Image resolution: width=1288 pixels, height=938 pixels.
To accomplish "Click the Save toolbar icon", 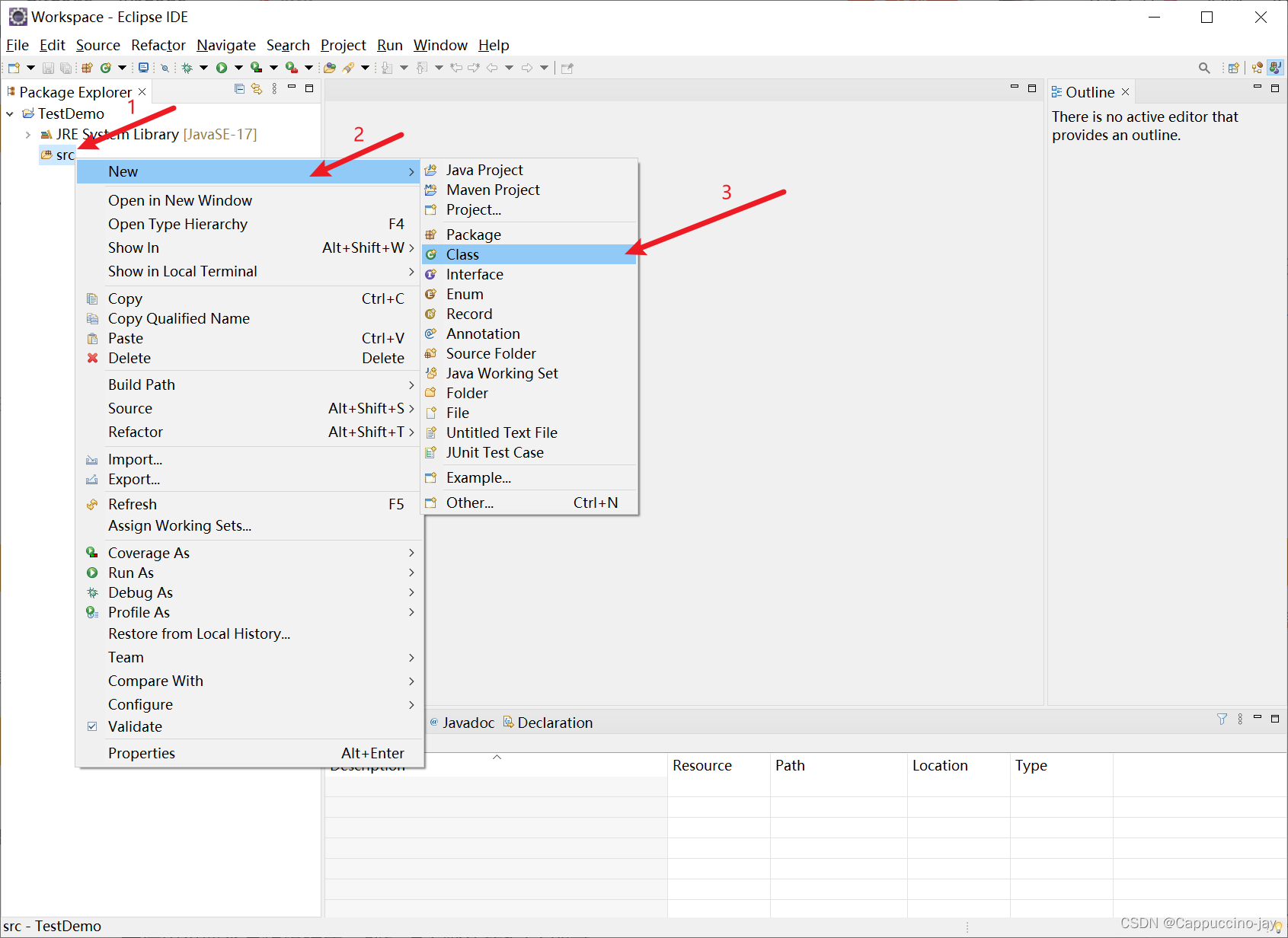I will 48,68.
